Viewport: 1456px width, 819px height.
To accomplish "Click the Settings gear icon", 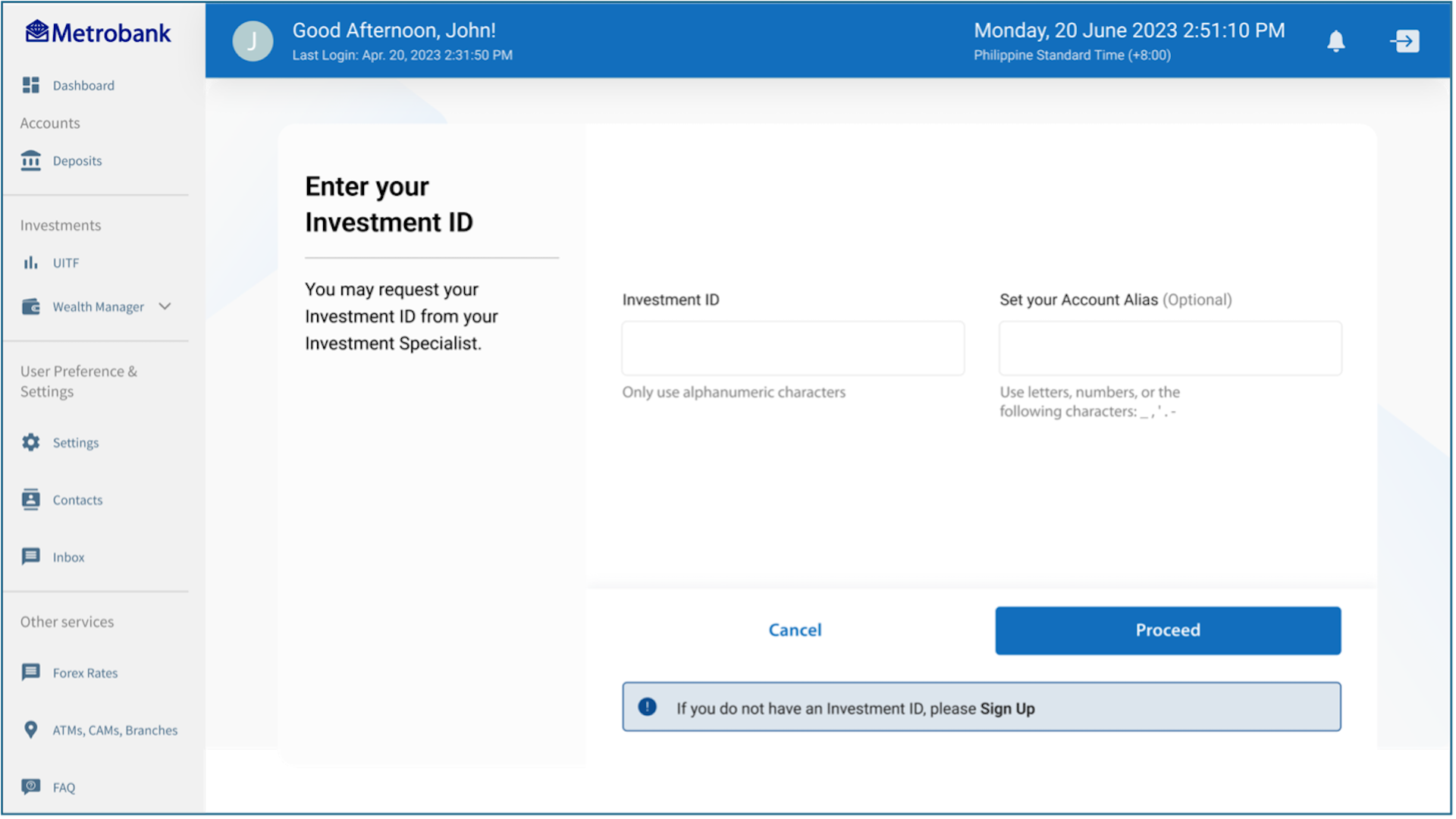I will coord(30,442).
